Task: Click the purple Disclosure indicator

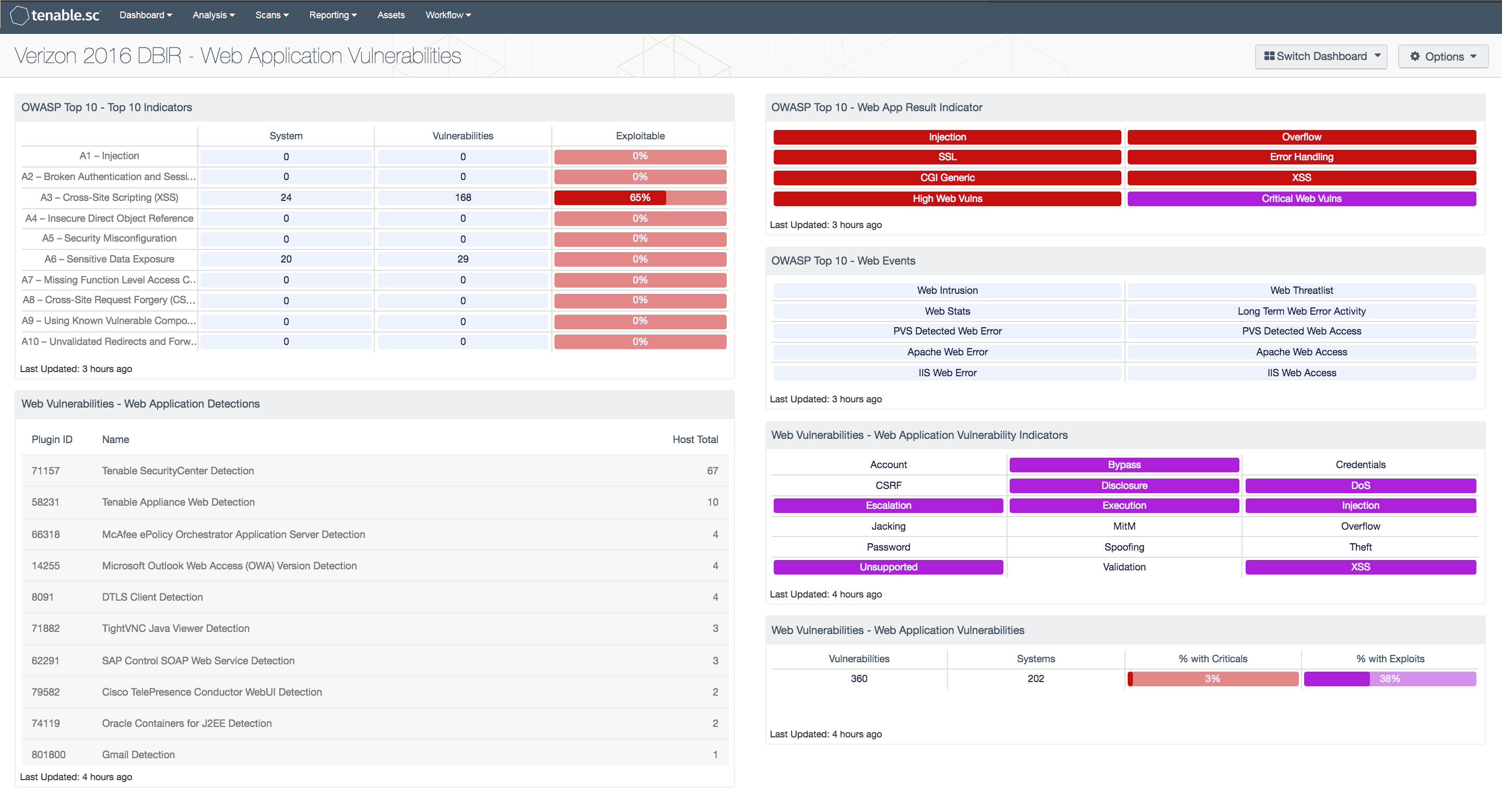Action: [x=1124, y=485]
